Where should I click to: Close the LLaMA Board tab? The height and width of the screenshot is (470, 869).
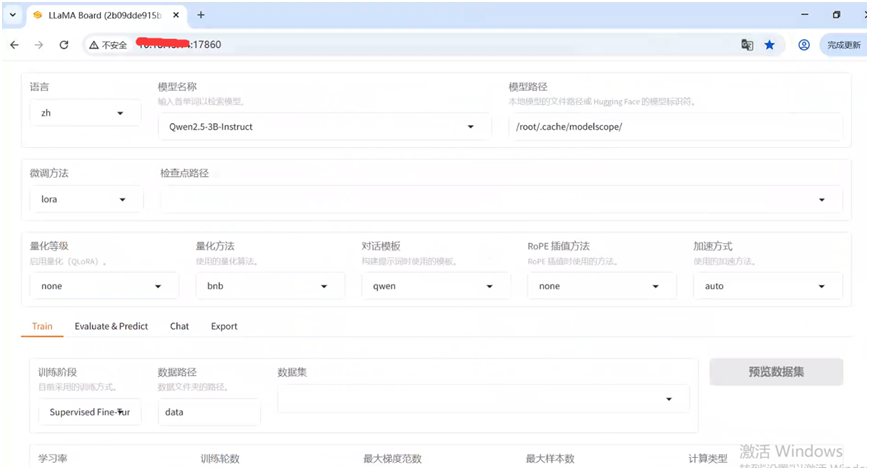176,15
